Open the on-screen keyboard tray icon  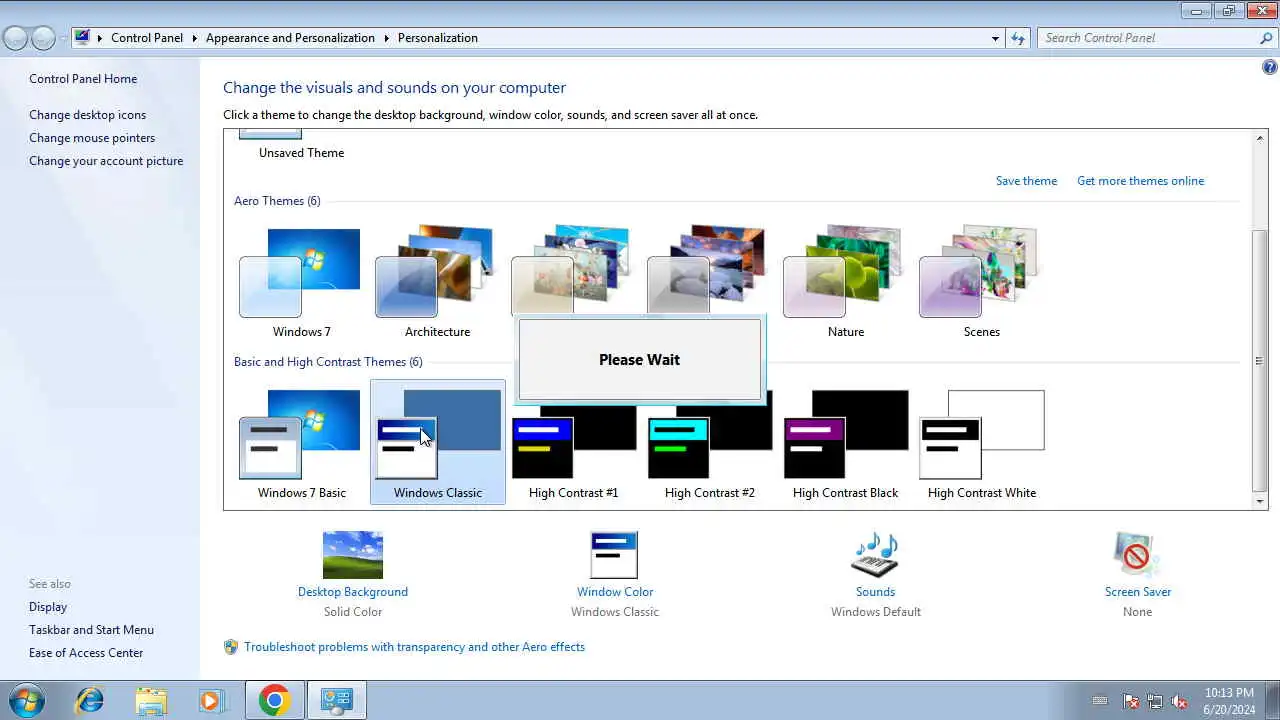(x=1101, y=701)
